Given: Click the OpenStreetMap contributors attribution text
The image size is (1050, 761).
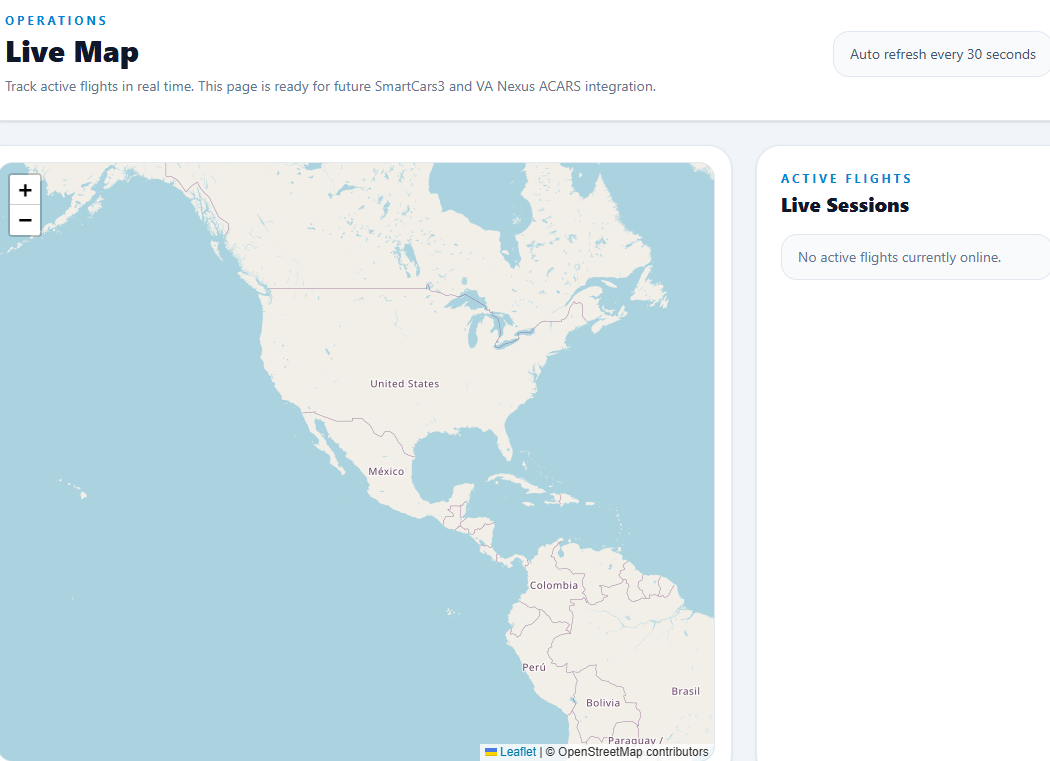Looking at the screenshot, I should click(x=633, y=752).
